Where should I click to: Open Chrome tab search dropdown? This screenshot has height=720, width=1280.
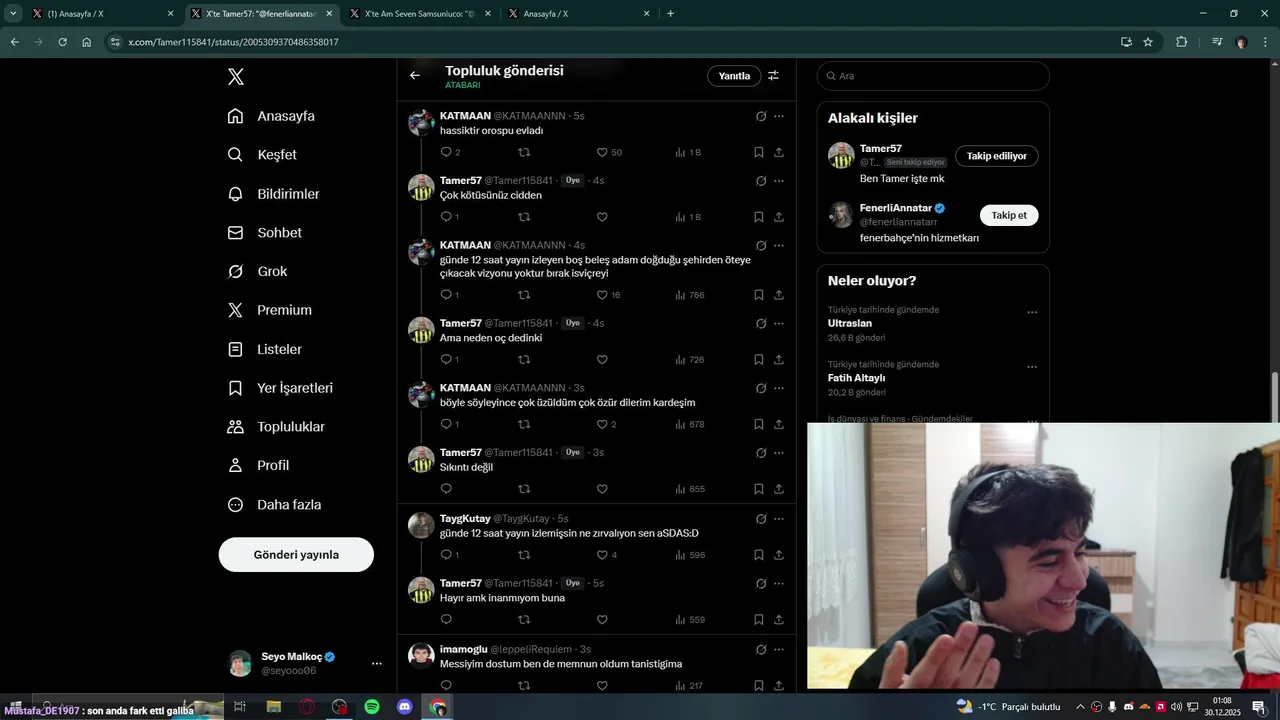click(13, 13)
